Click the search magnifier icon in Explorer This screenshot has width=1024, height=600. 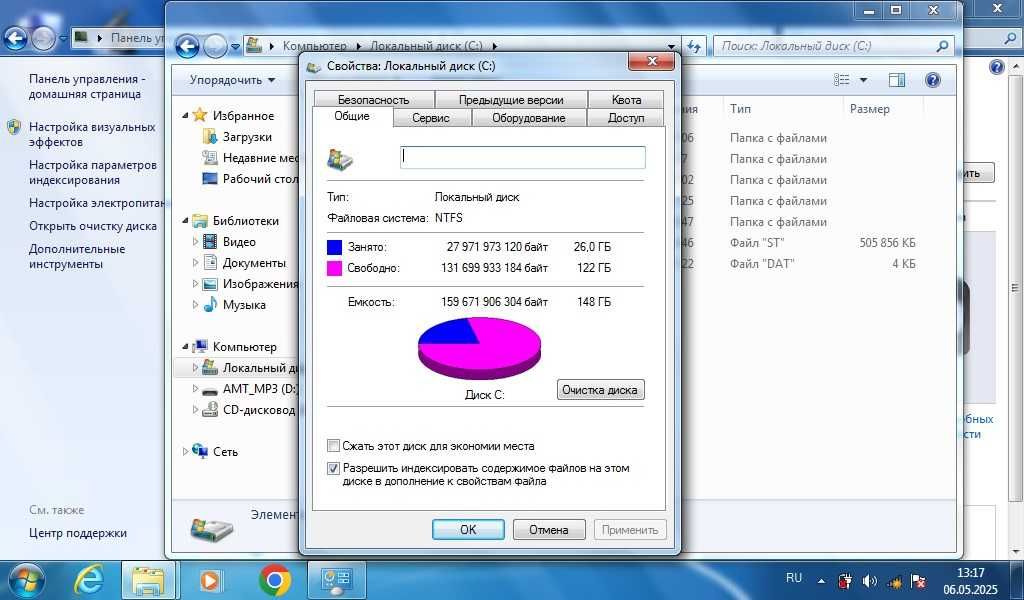[942, 46]
